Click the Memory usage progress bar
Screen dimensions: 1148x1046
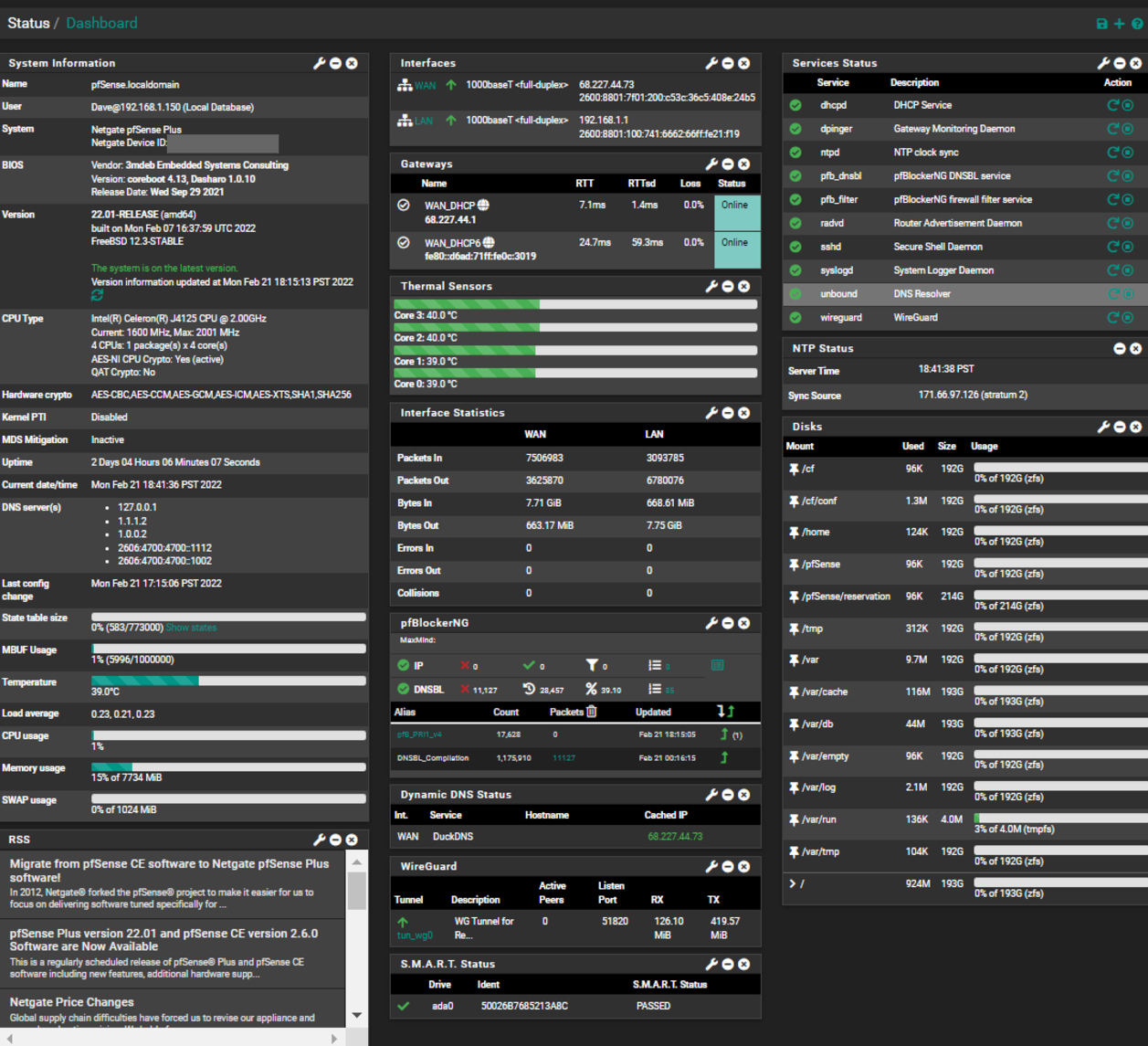228,767
